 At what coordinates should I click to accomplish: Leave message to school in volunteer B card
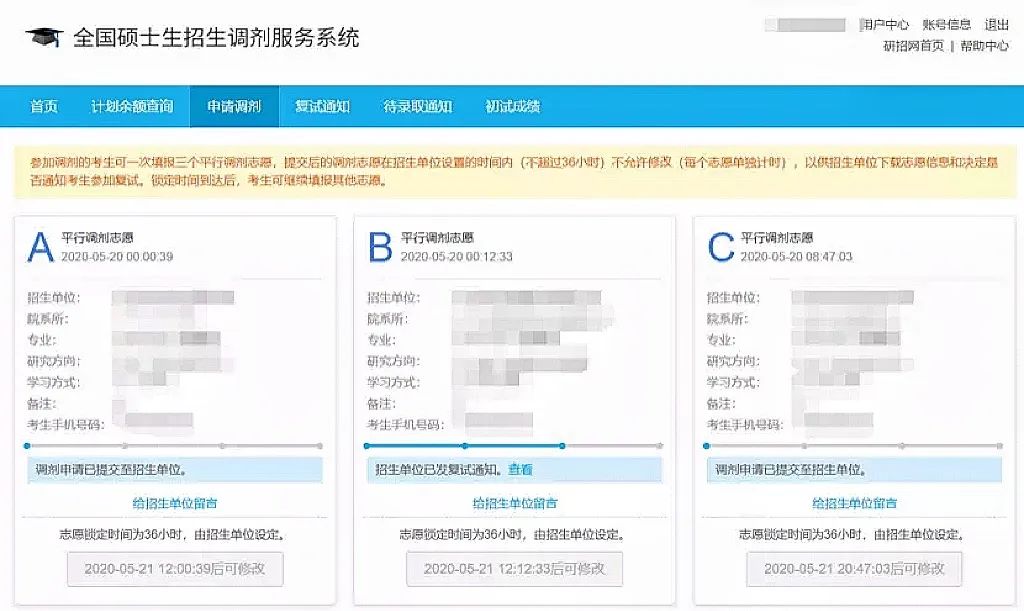point(514,503)
